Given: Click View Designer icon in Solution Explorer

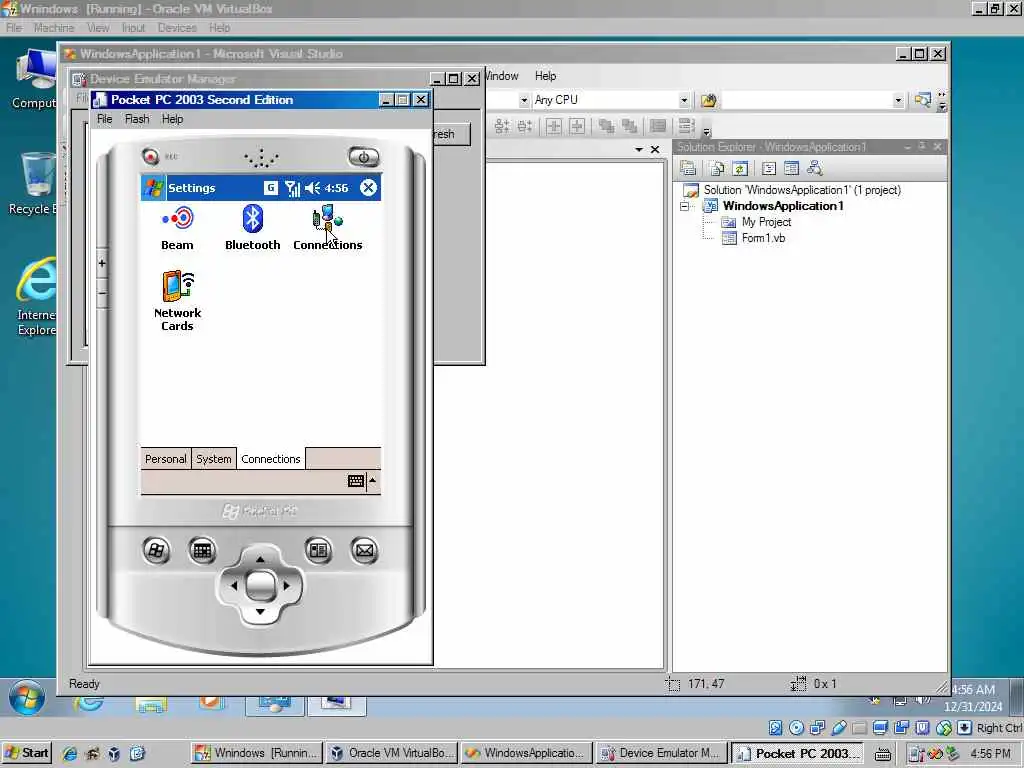Looking at the screenshot, I should click(x=792, y=168).
